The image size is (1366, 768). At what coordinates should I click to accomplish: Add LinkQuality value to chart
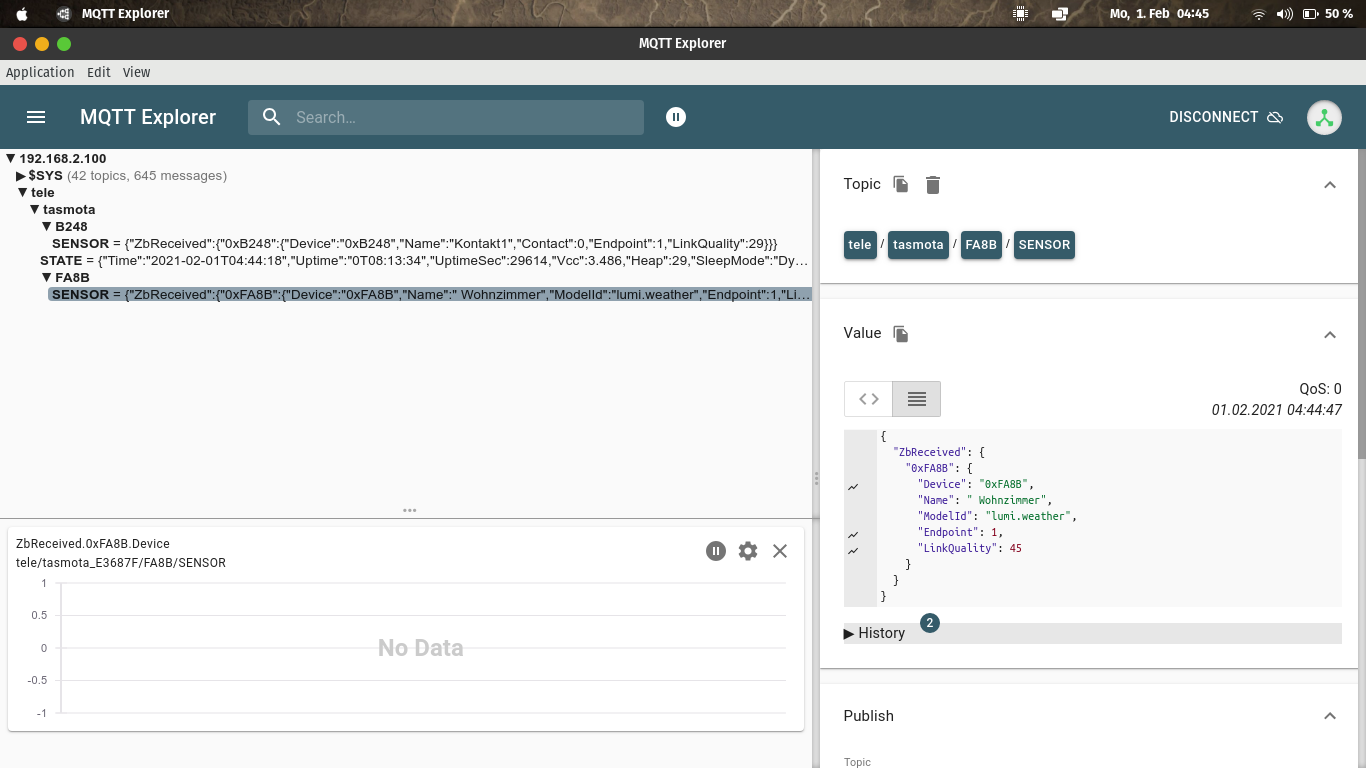(x=853, y=551)
